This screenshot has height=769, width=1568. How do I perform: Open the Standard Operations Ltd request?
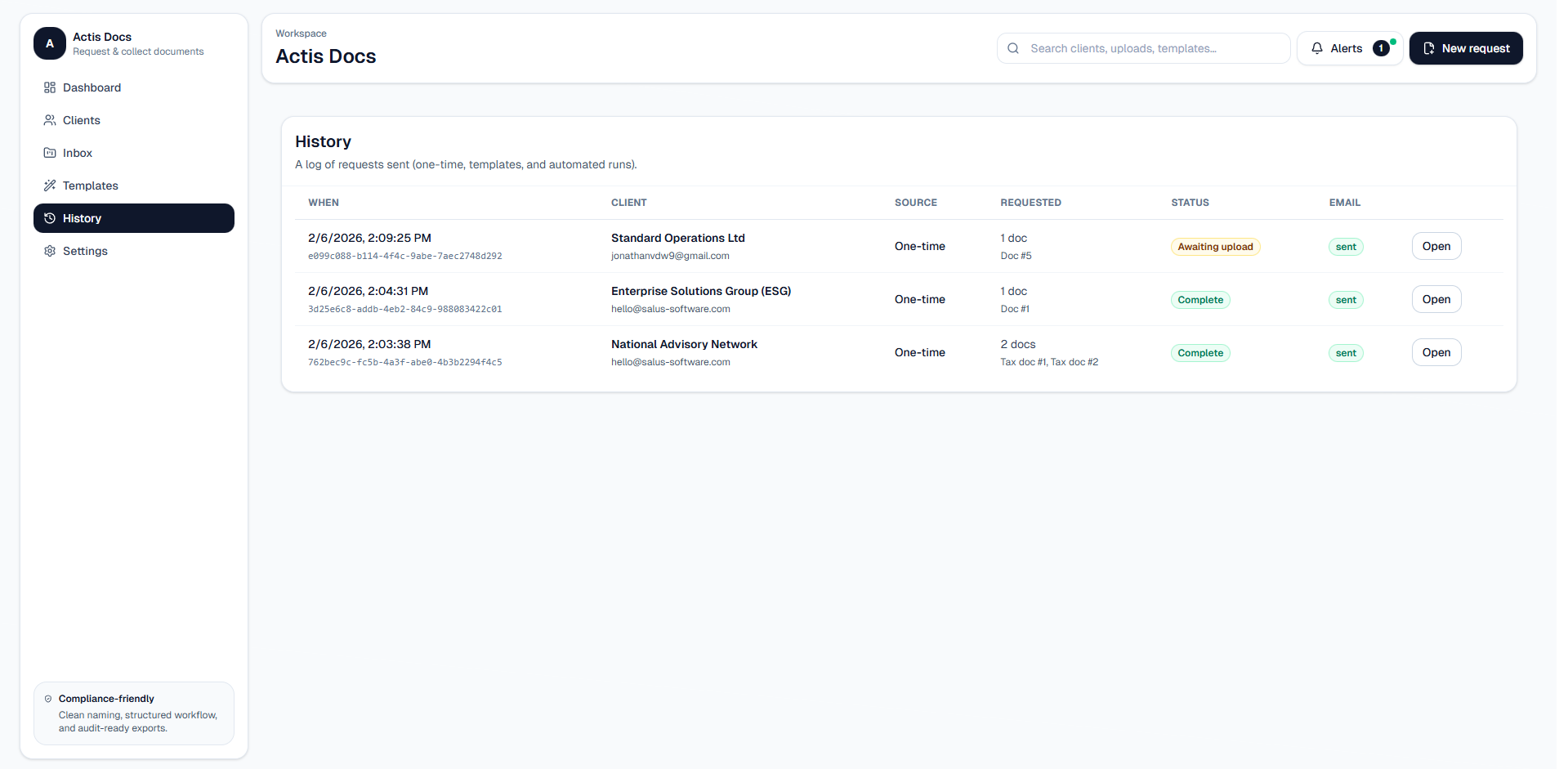1436,246
